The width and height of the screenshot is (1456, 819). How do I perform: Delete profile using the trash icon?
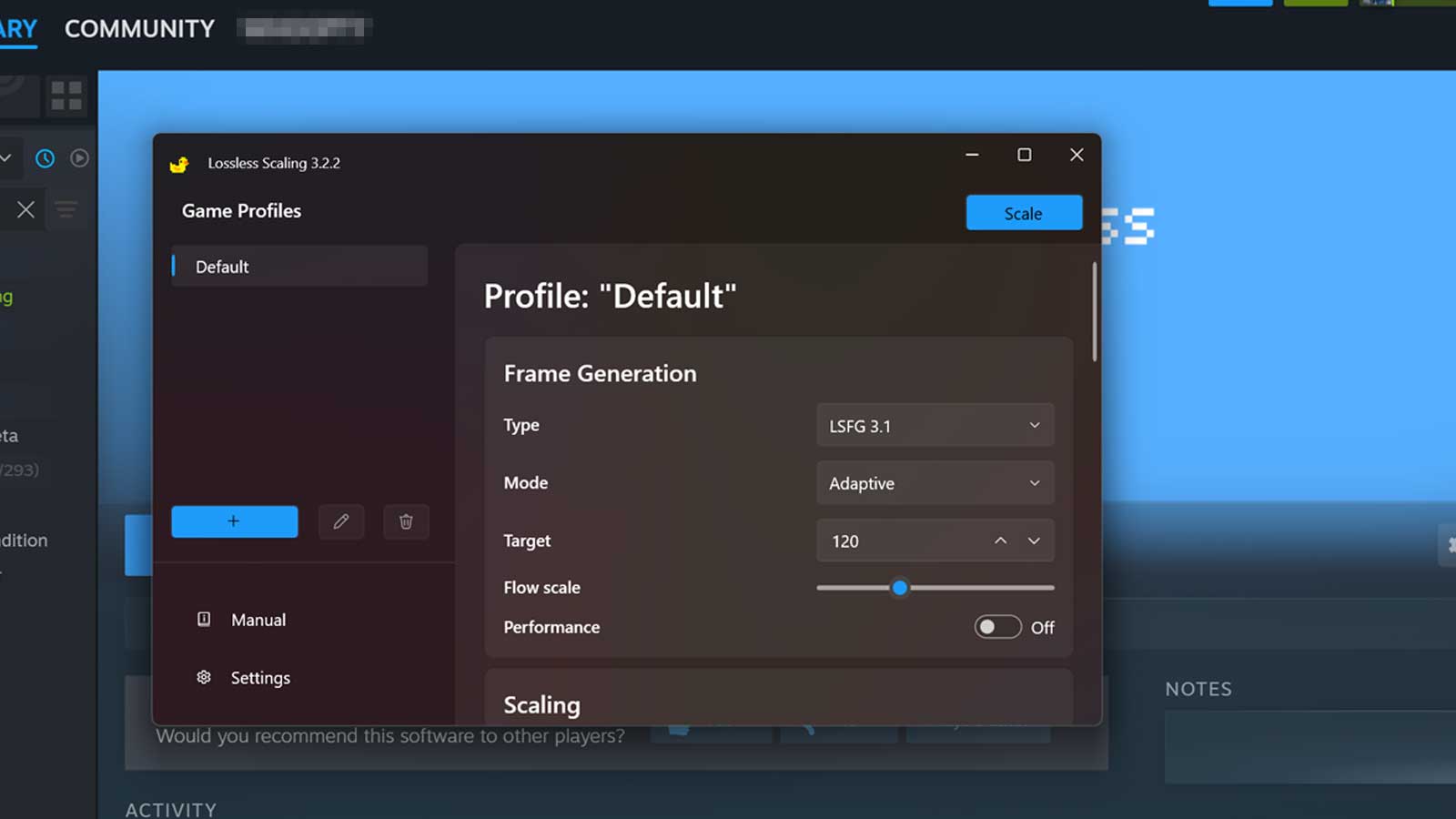click(x=406, y=521)
